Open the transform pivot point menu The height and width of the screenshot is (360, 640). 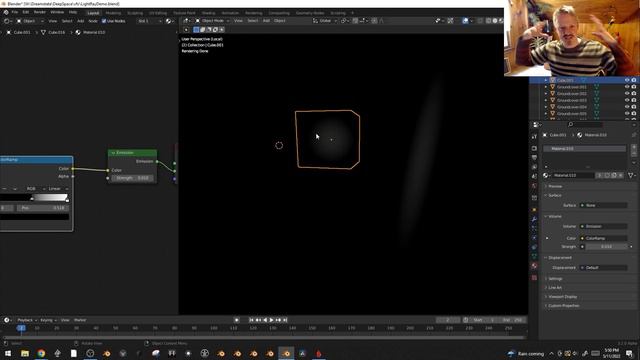pyautogui.click(x=344, y=21)
